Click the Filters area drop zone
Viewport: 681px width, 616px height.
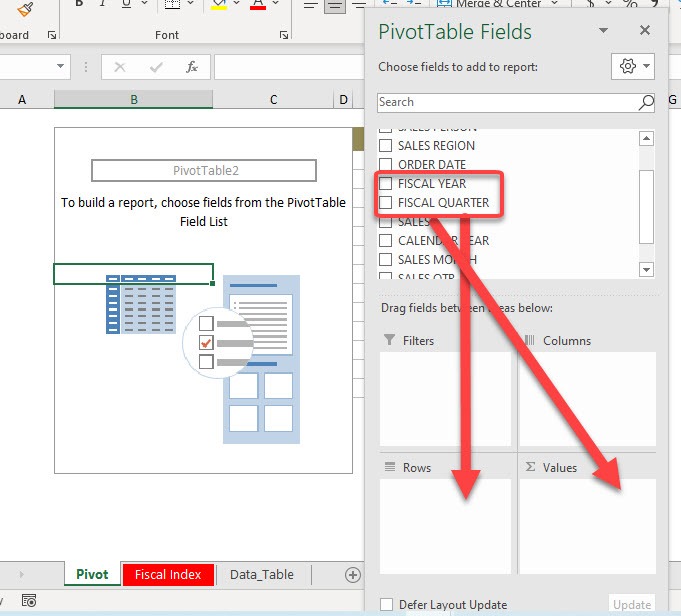[446, 399]
